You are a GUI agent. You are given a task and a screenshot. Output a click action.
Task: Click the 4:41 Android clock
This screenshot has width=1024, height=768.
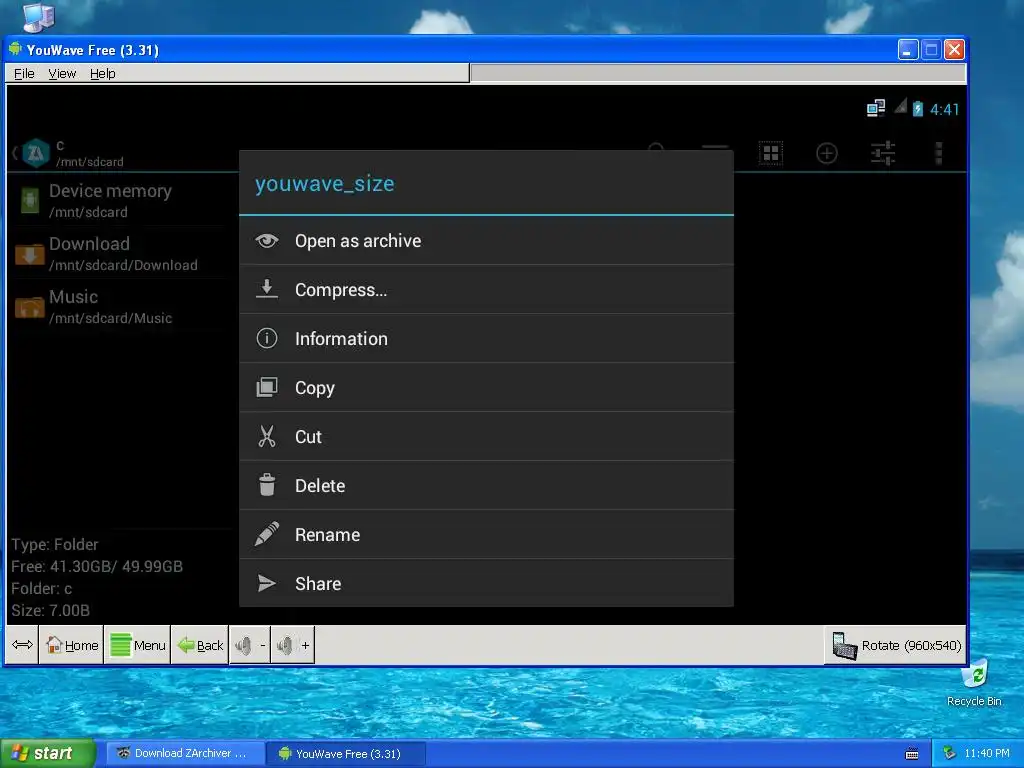coord(944,109)
